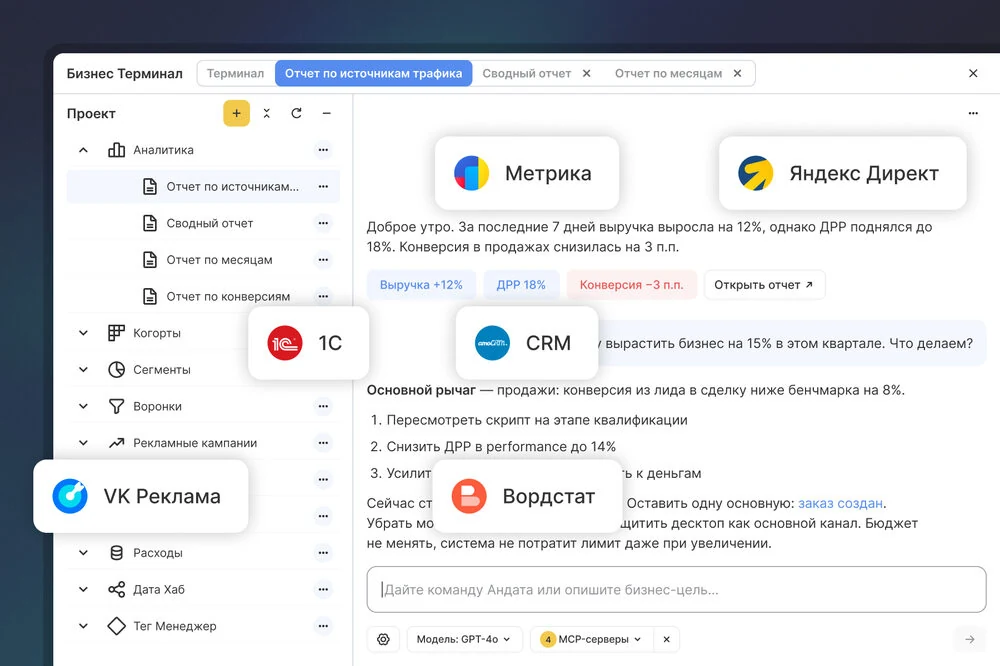Click the Выручка +12% chip

421,285
